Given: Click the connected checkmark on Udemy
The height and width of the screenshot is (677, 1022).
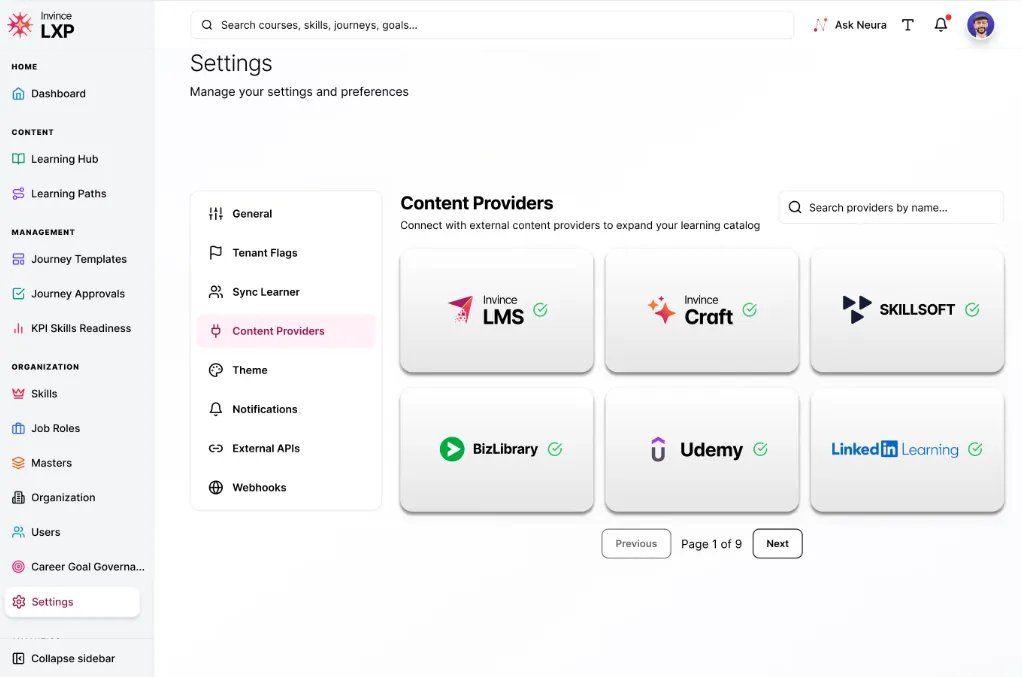Looking at the screenshot, I should [760, 449].
